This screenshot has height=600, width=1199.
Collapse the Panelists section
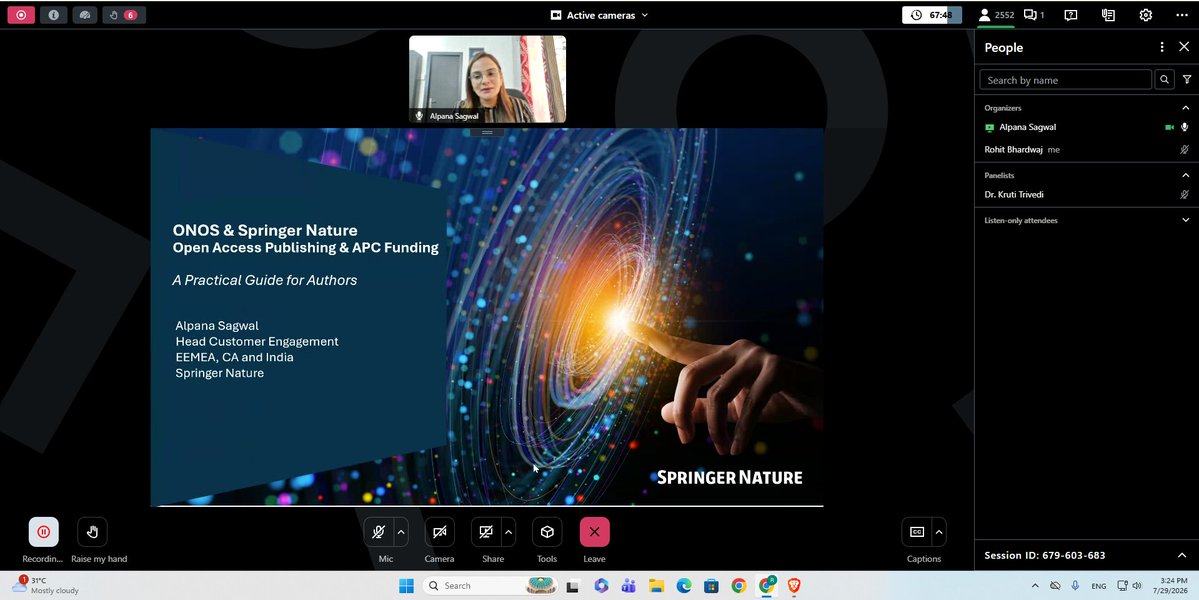[x=1185, y=175]
